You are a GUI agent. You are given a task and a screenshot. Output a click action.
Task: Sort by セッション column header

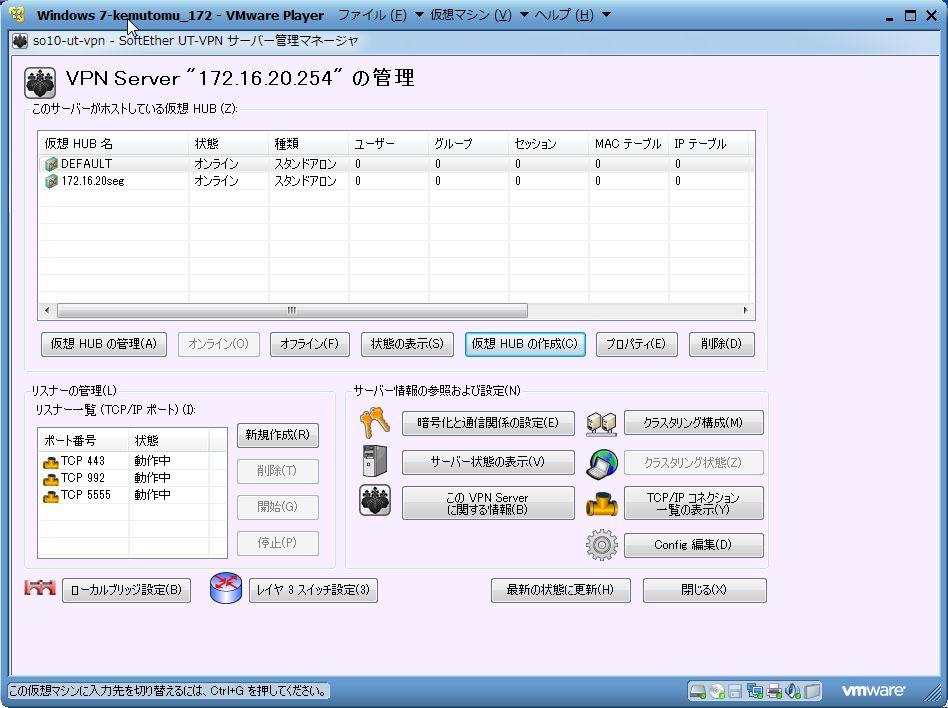(548, 144)
